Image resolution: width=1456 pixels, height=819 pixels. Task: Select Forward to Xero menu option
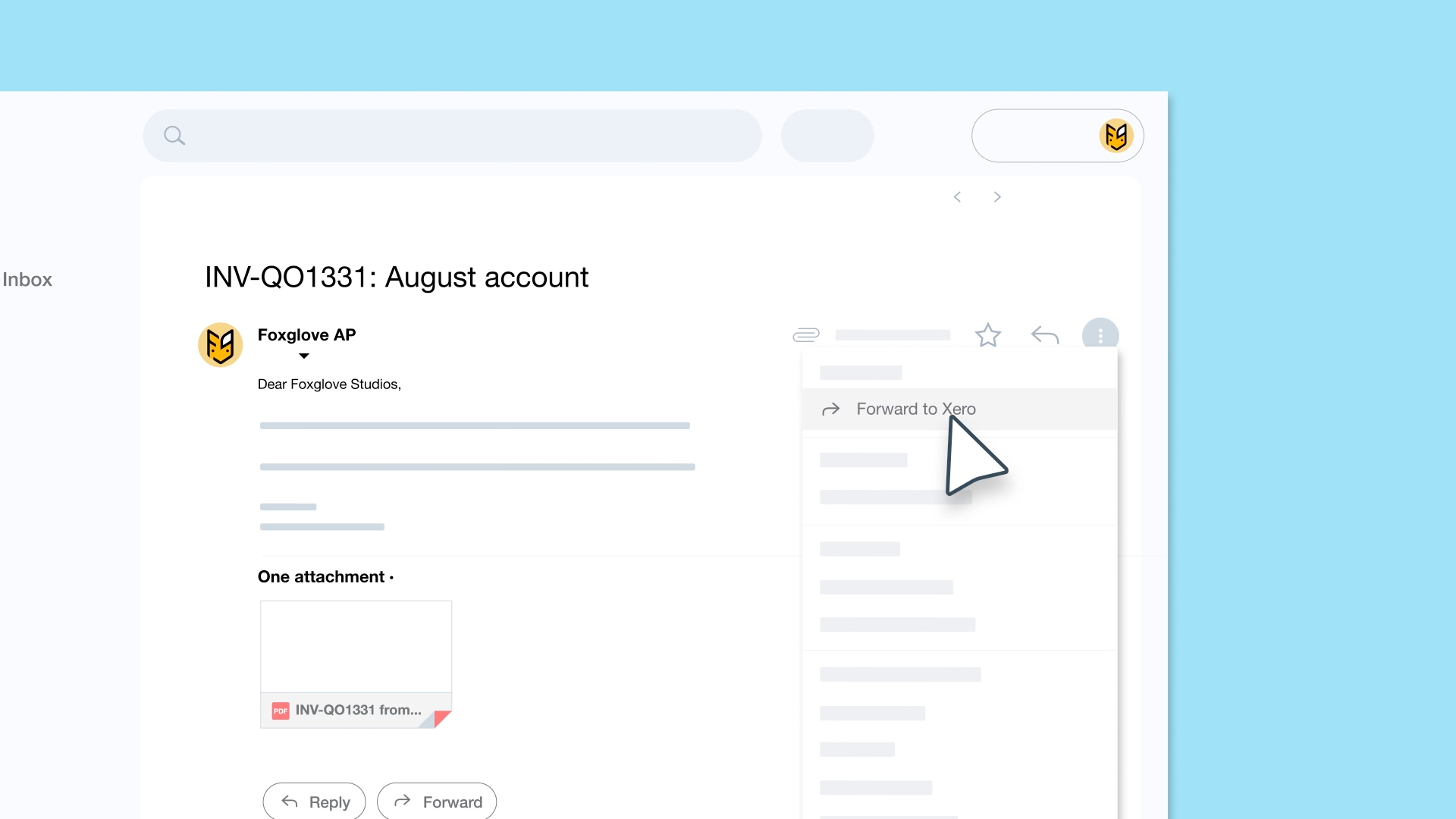click(915, 409)
